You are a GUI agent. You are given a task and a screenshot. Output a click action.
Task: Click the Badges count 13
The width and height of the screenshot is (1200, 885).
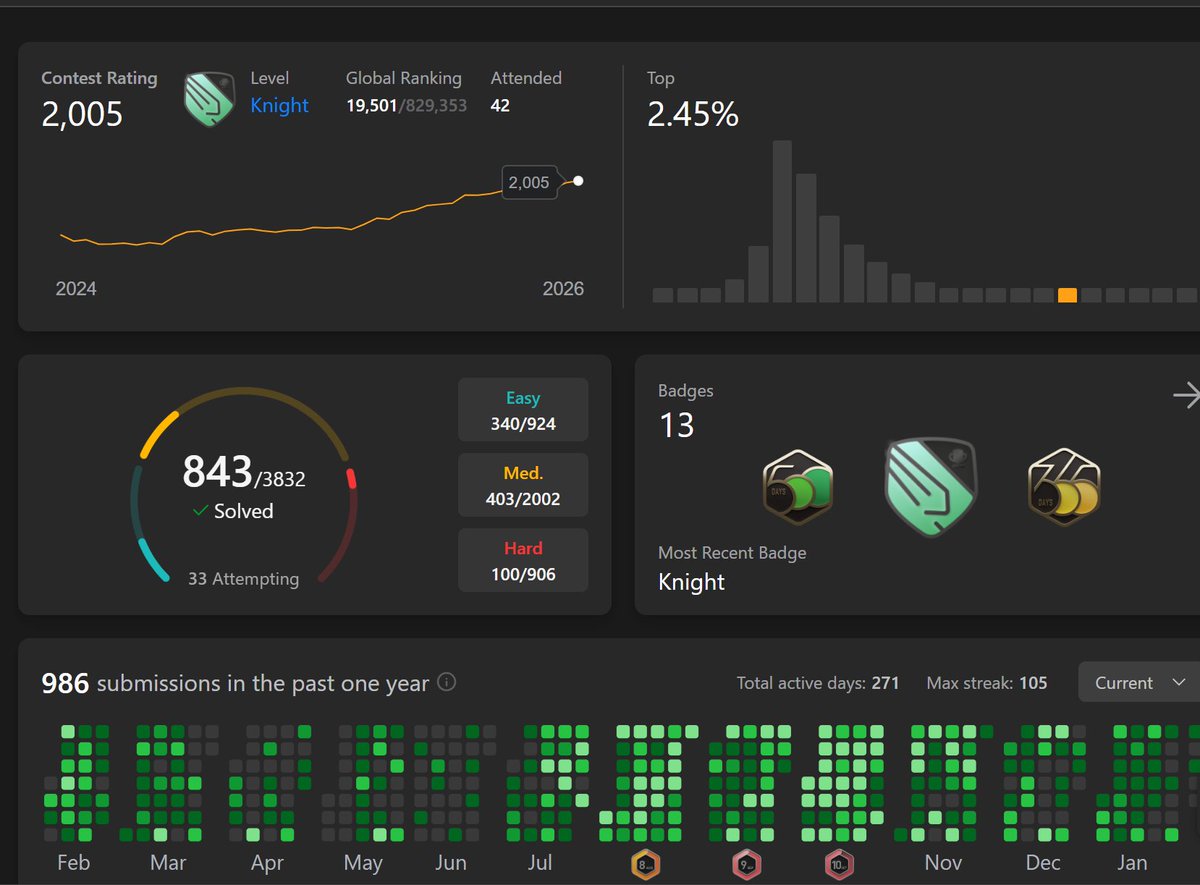[x=676, y=426]
